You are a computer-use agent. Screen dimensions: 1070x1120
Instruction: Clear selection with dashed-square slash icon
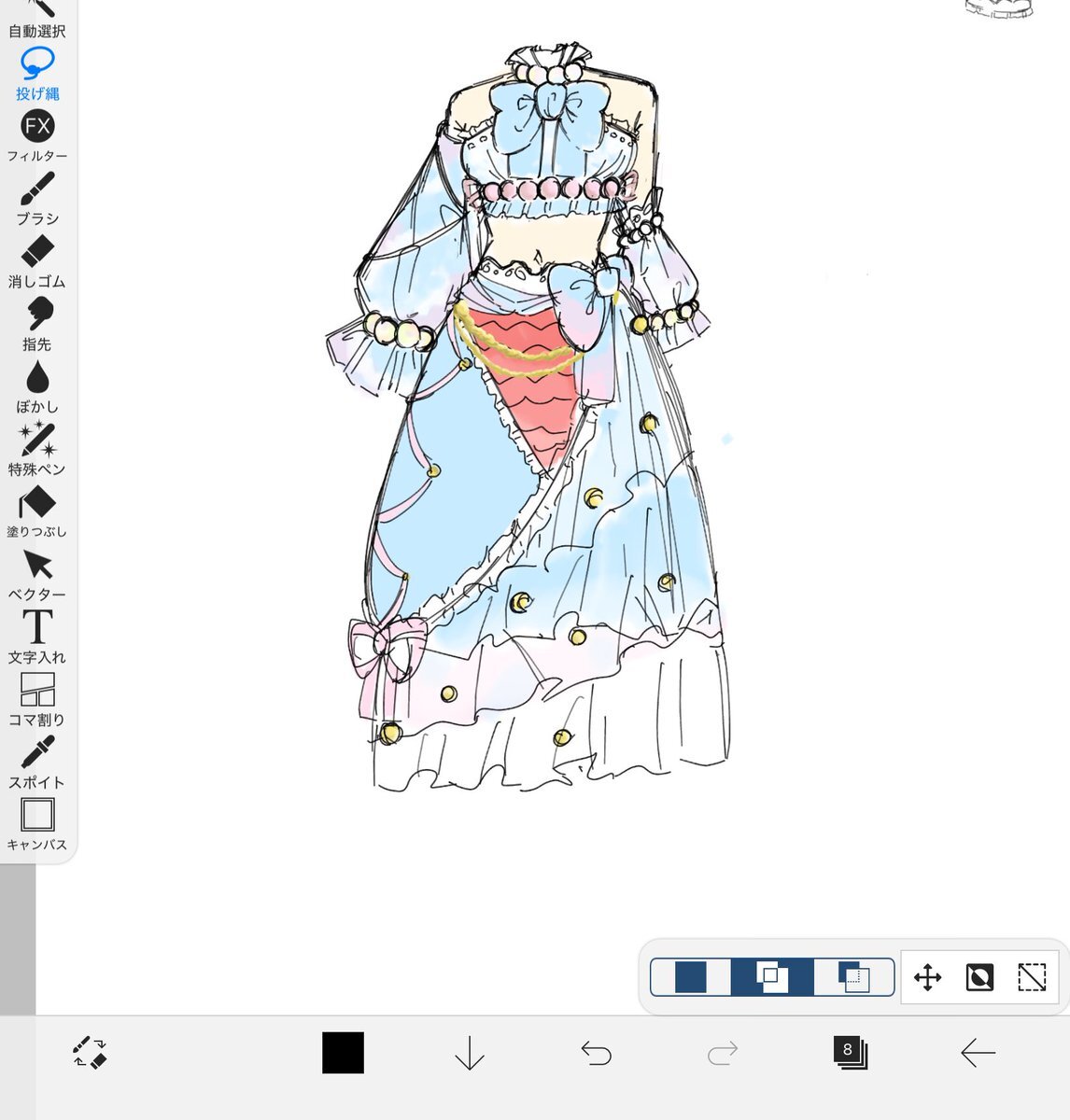point(1032,977)
